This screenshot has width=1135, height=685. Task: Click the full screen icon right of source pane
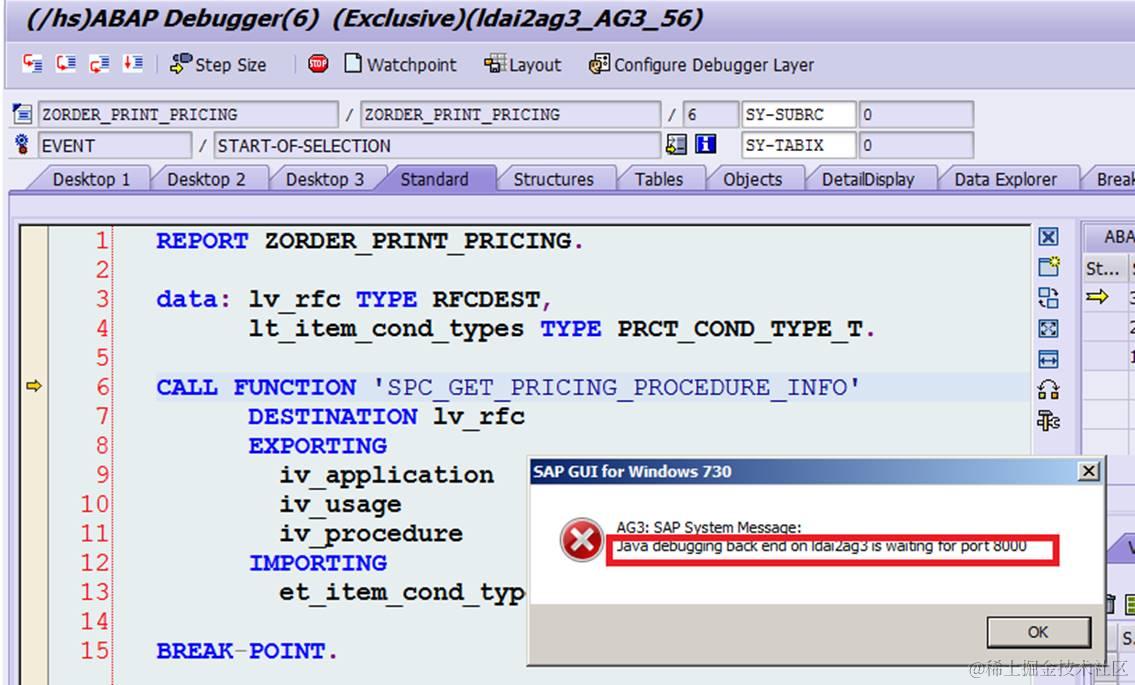(1048, 329)
